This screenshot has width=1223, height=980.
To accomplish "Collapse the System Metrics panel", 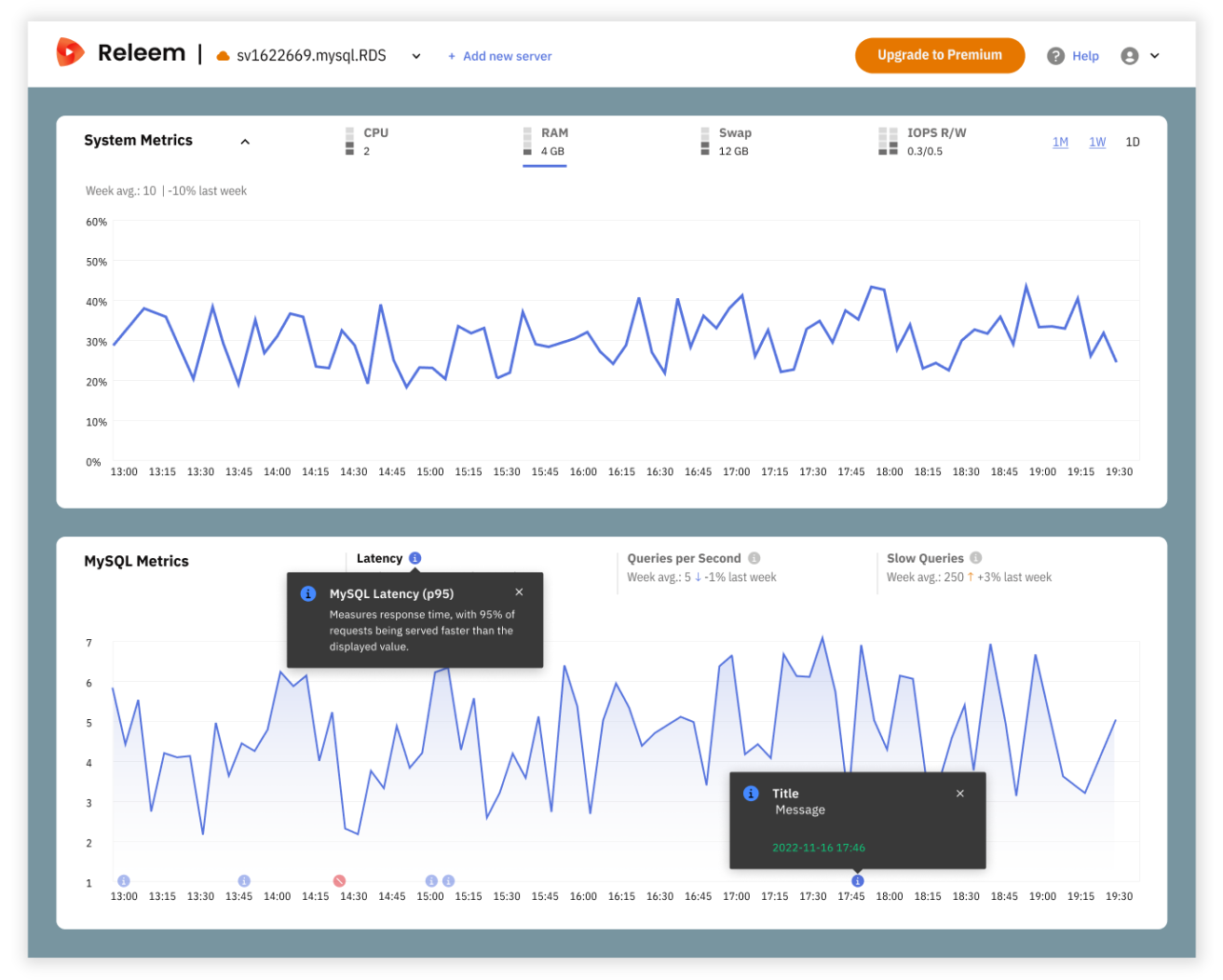I will (x=245, y=142).
